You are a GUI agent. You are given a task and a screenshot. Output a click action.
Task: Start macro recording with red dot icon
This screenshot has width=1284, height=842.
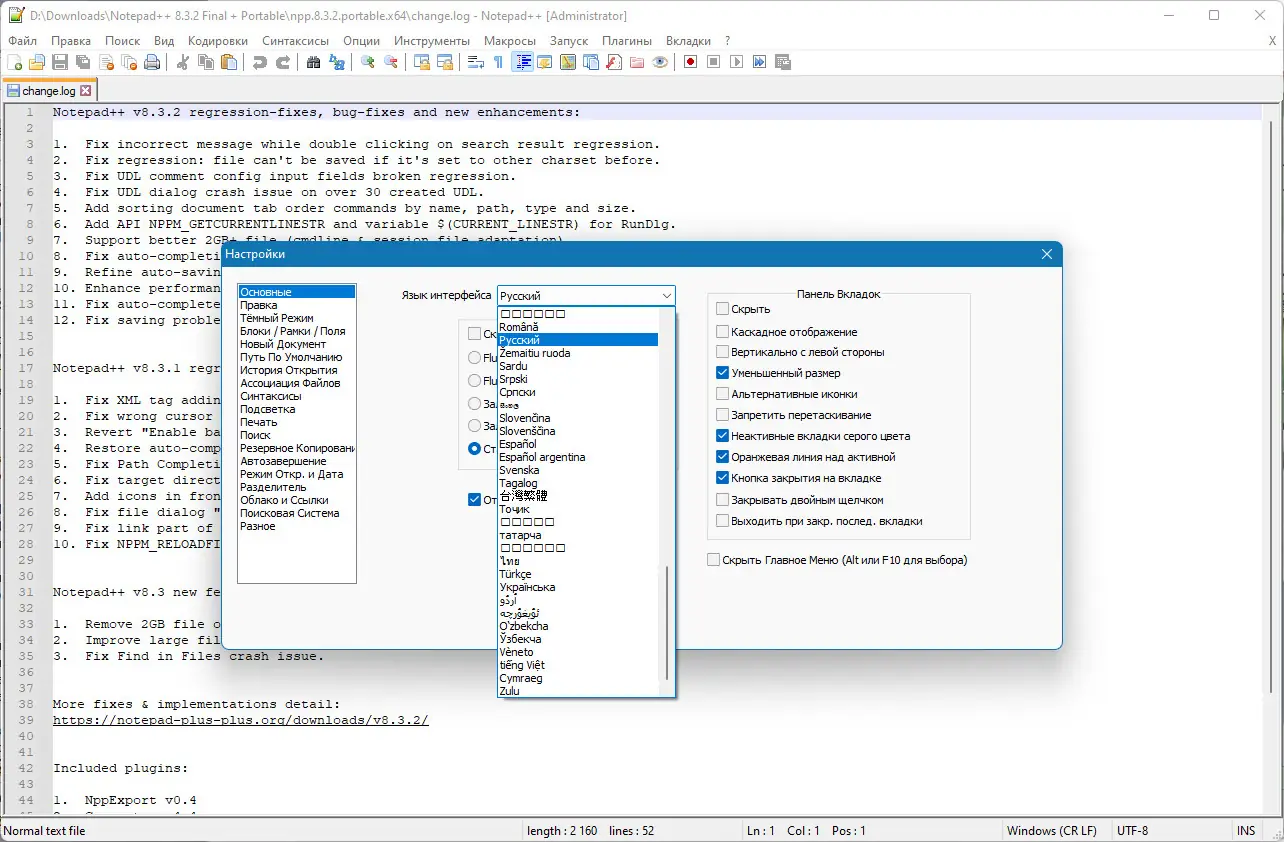coord(690,62)
